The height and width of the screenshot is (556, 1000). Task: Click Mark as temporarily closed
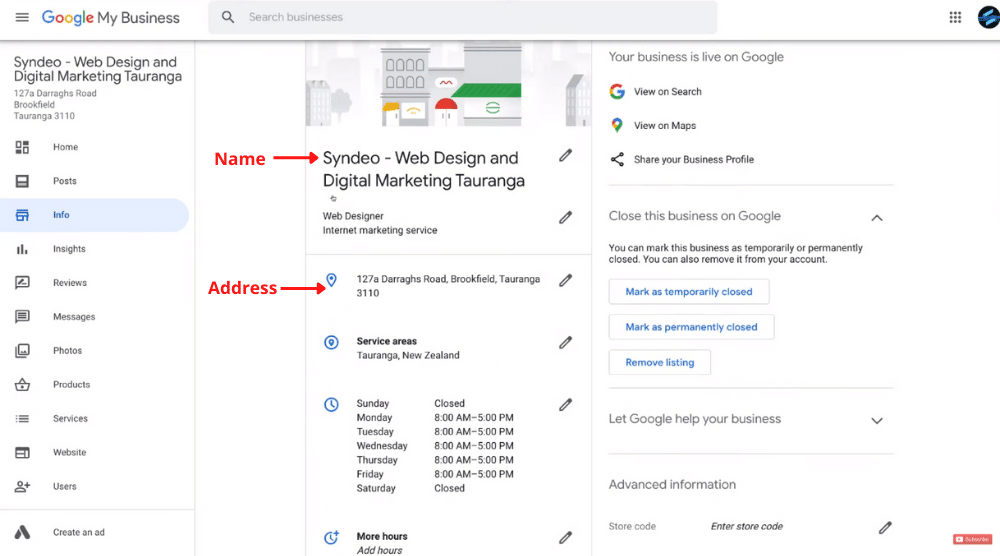point(689,292)
